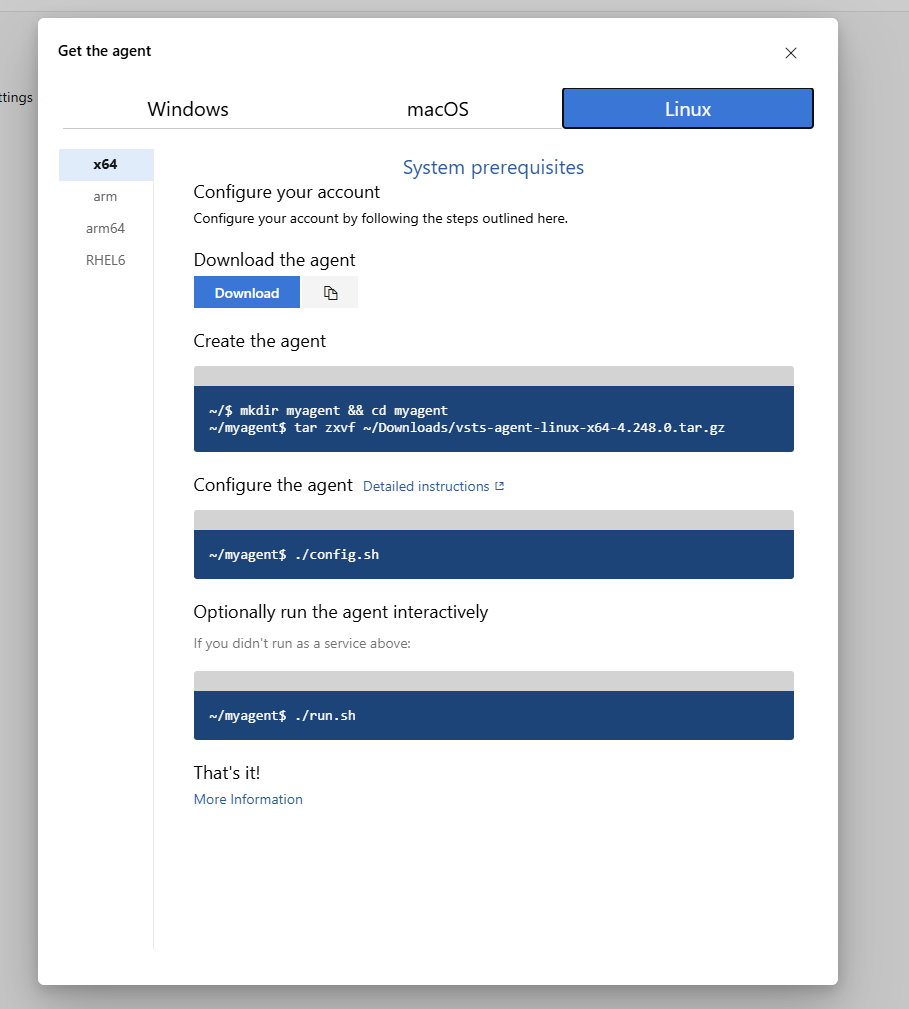Viewport: 909px width, 1009px height.
Task: Click the Optionally run the agent interactively heading
Action: pos(340,612)
